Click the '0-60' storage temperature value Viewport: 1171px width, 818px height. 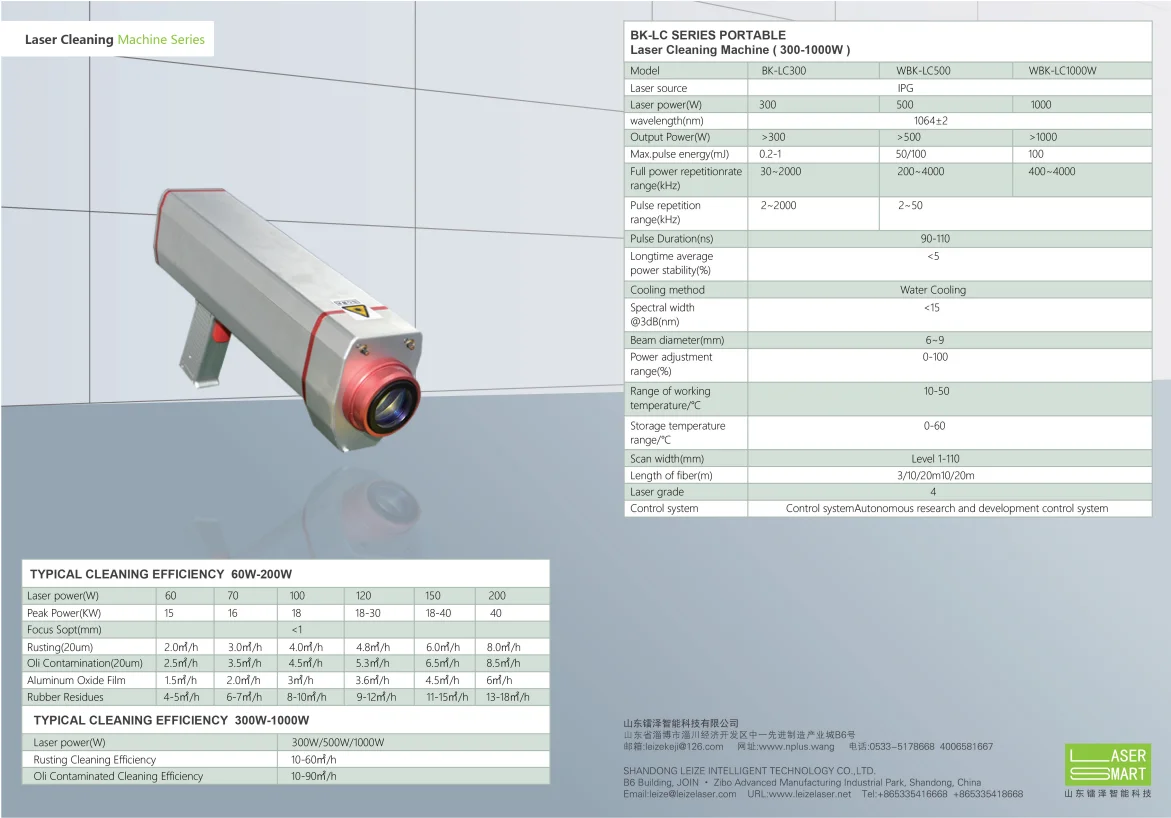tap(934, 426)
